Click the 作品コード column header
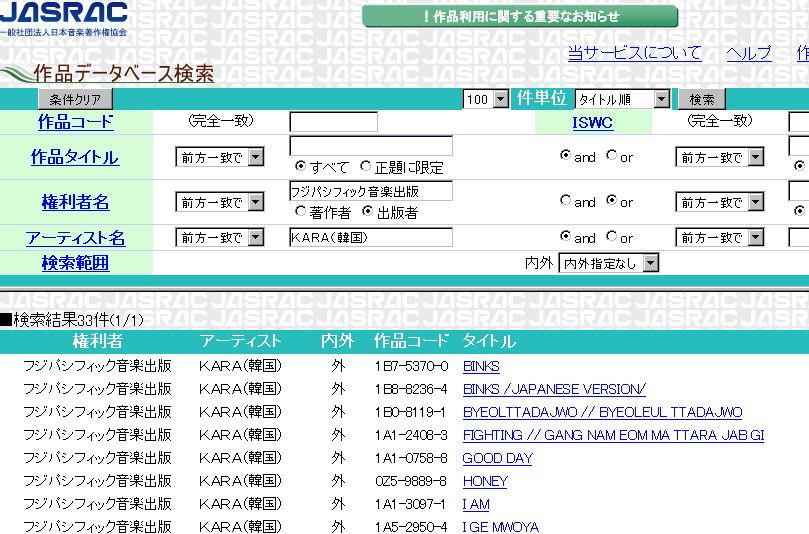809x534 pixels. [411, 341]
